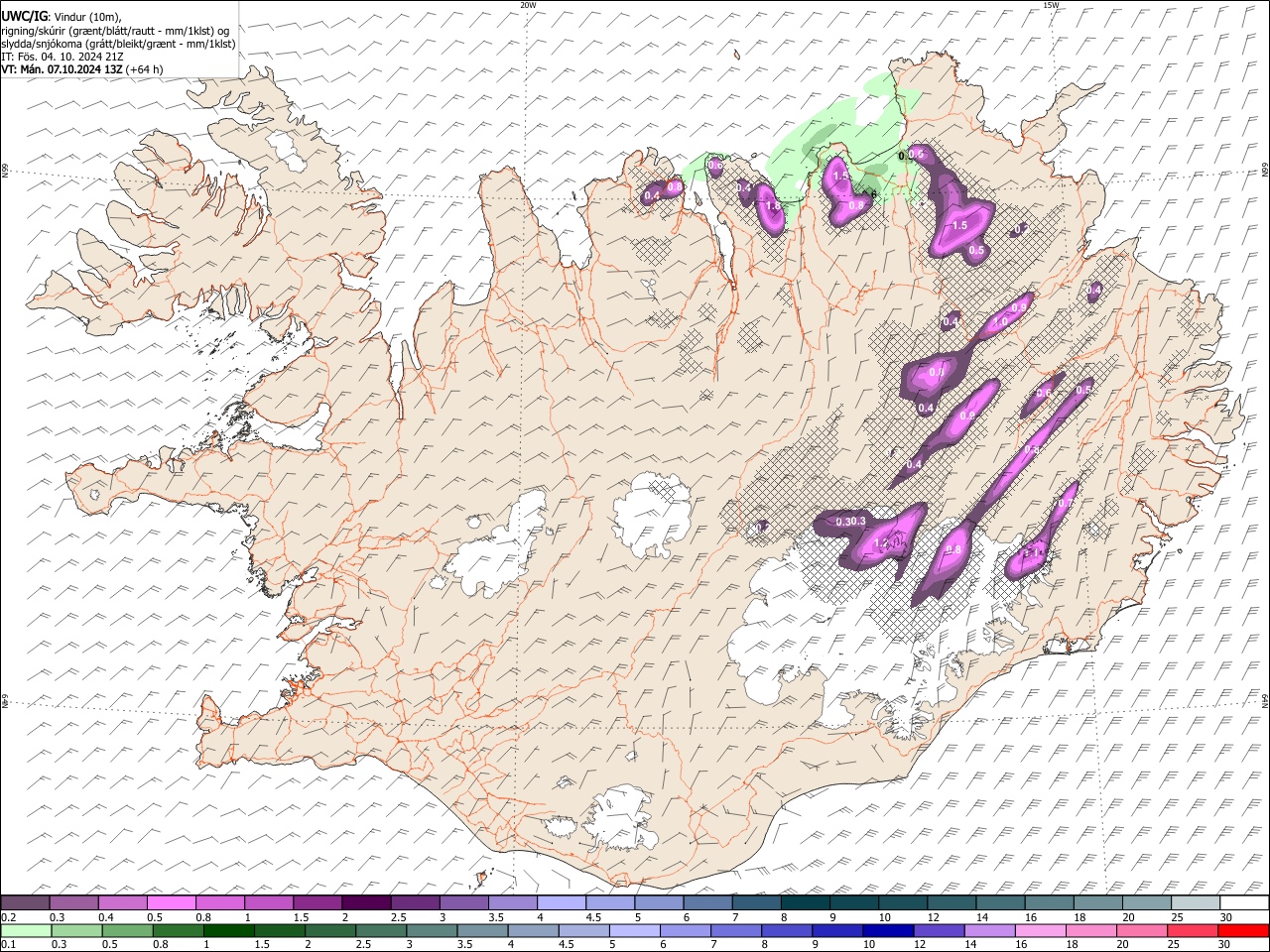Viewport: 1270px width, 952px height.
Task: Click the '1.0' precipitation value on the map
Action: 1000,321
